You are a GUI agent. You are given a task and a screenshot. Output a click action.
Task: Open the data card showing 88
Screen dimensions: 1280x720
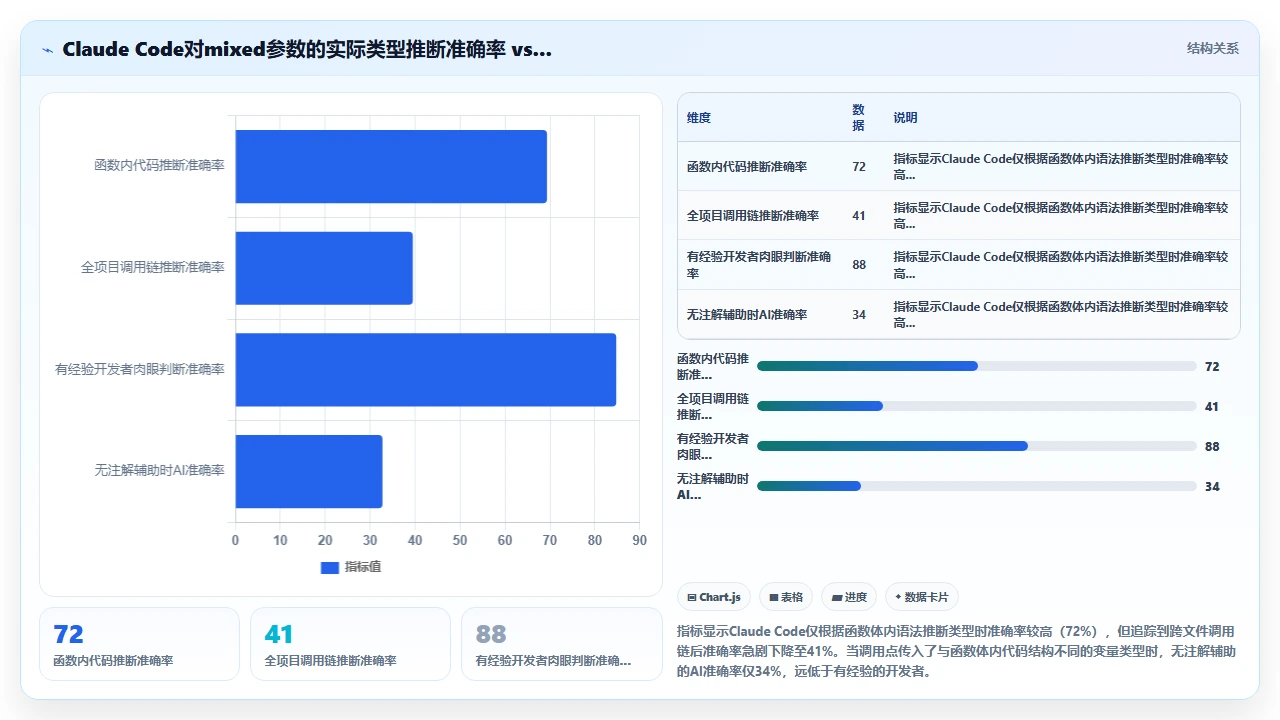(x=561, y=644)
